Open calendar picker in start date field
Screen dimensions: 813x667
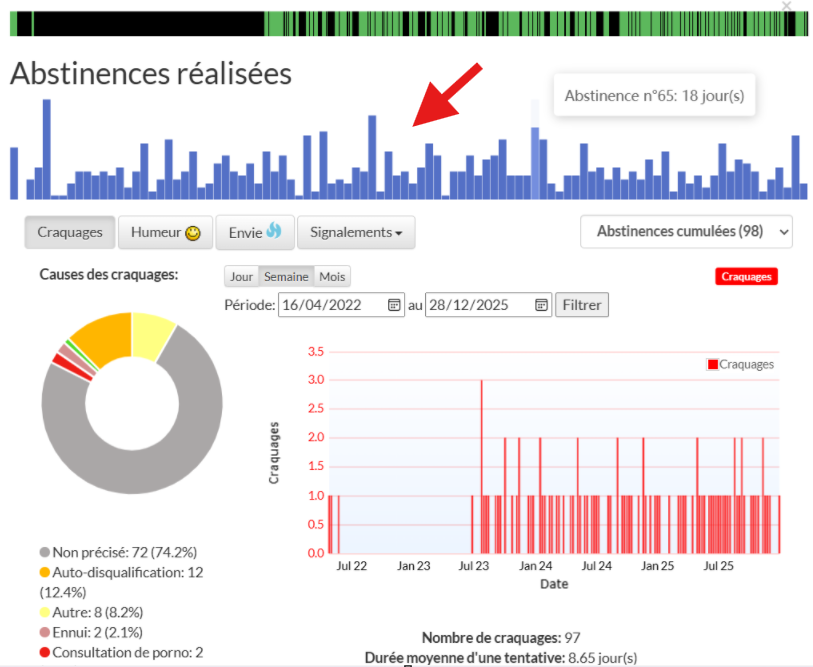pyautogui.click(x=394, y=305)
